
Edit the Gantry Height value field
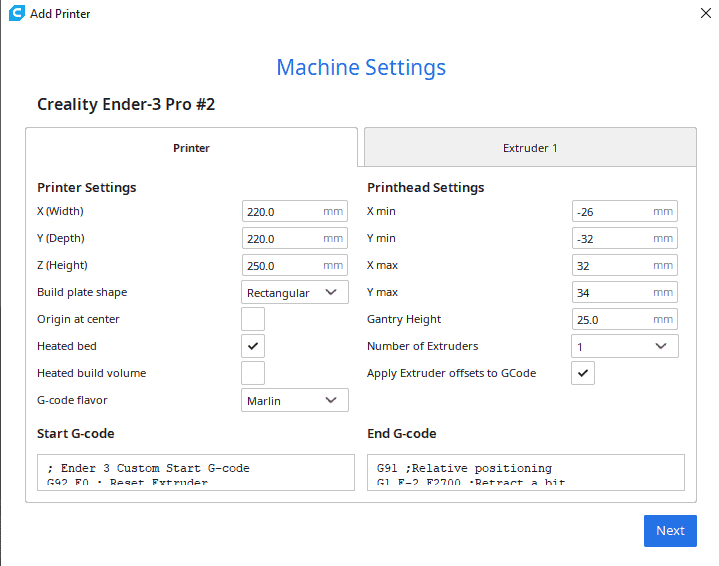tap(625, 320)
